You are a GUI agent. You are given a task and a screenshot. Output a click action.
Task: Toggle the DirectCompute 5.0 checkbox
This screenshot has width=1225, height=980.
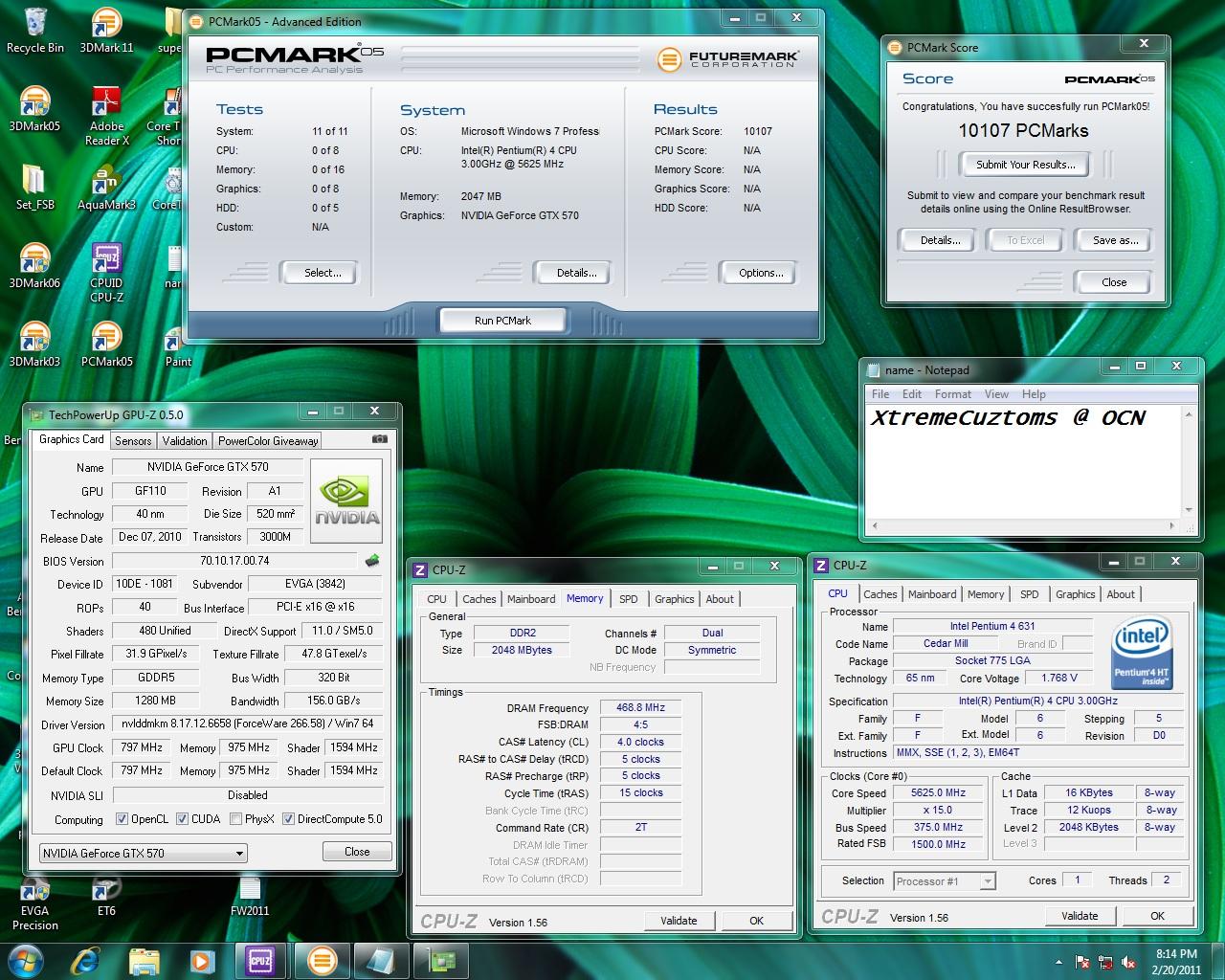tap(288, 819)
